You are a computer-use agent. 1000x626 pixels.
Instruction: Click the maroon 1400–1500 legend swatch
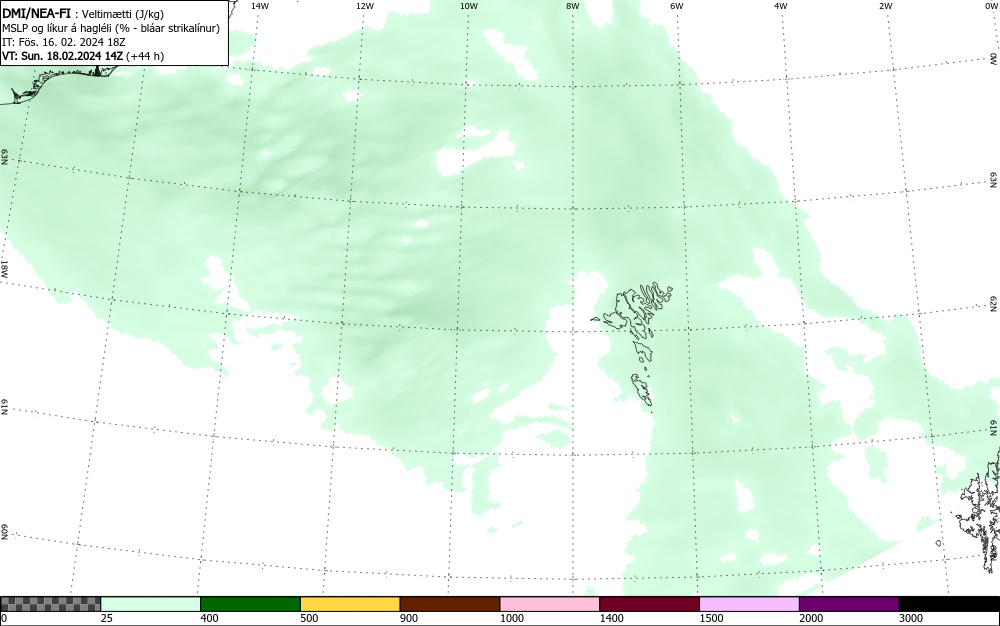pyautogui.click(x=649, y=604)
